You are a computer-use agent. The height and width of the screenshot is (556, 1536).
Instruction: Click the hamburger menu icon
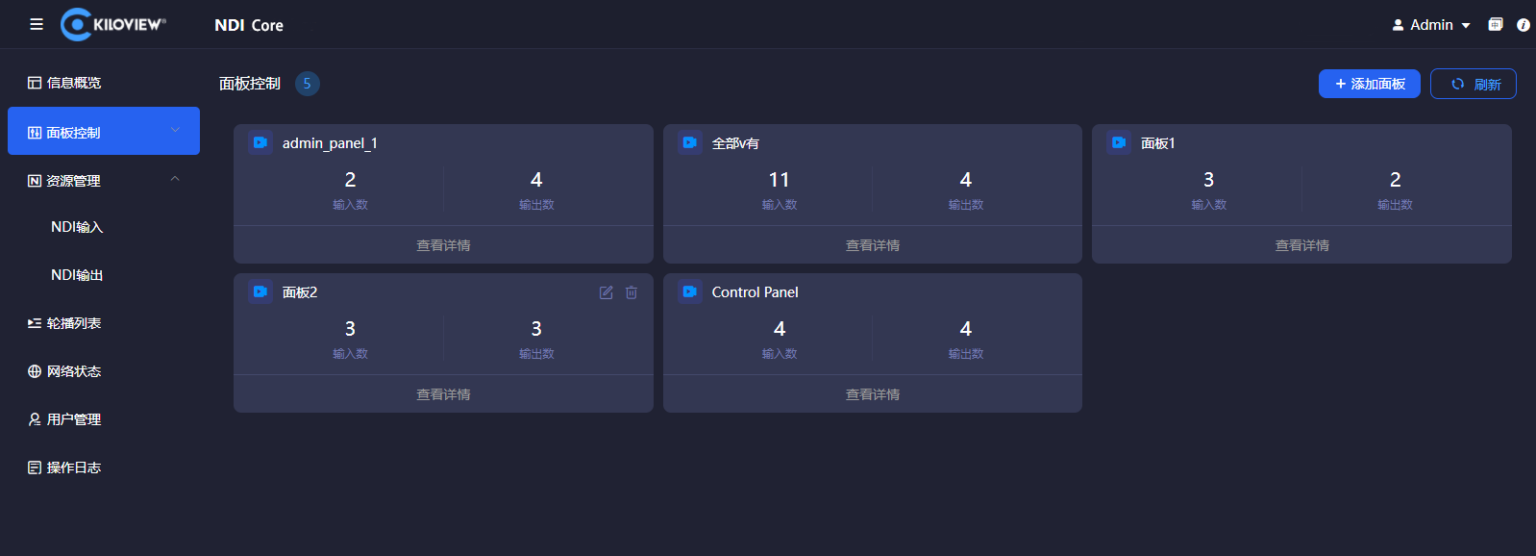click(37, 24)
